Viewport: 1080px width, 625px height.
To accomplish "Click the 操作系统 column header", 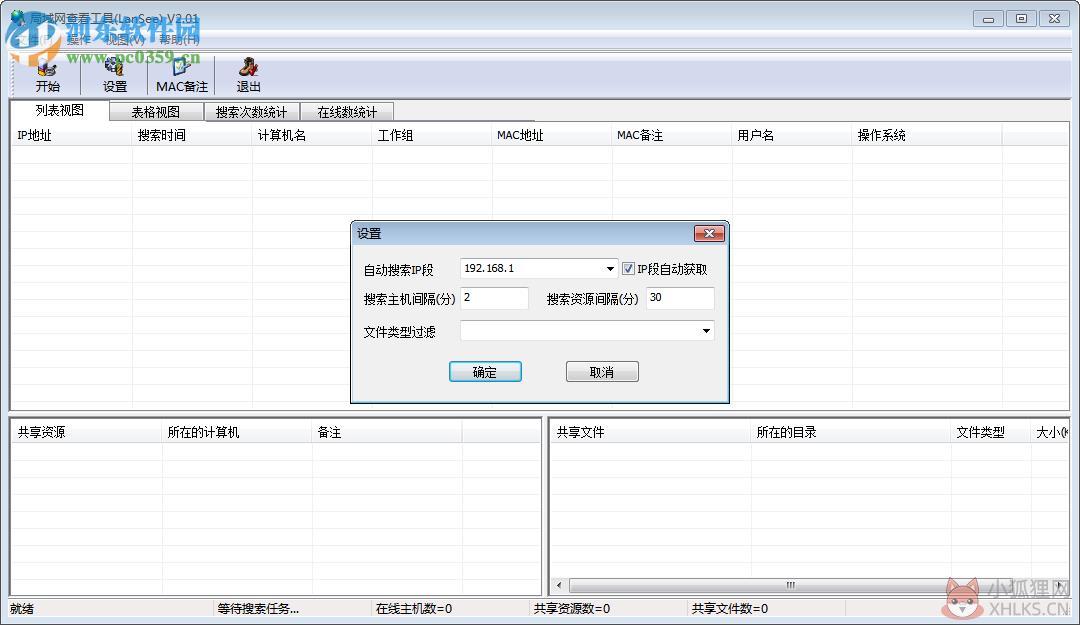I will [x=926, y=136].
